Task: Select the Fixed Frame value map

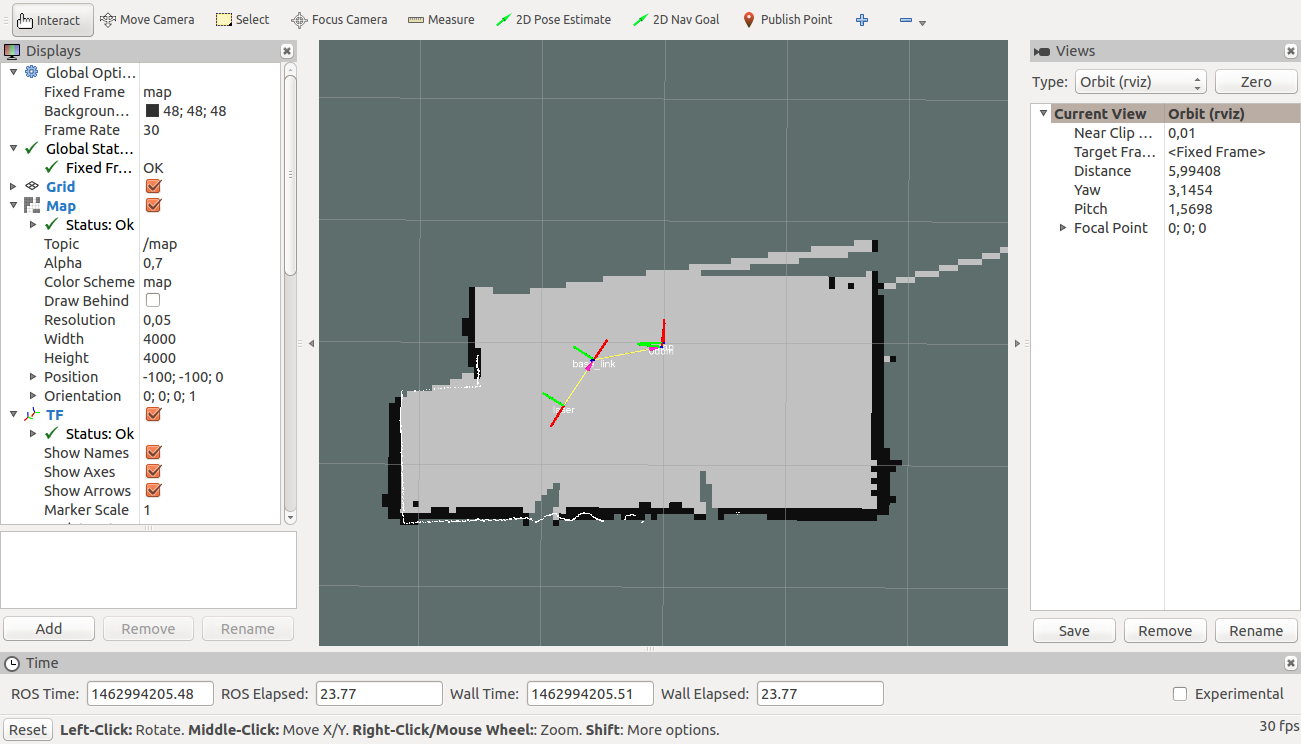Action: pyautogui.click(x=157, y=92)
